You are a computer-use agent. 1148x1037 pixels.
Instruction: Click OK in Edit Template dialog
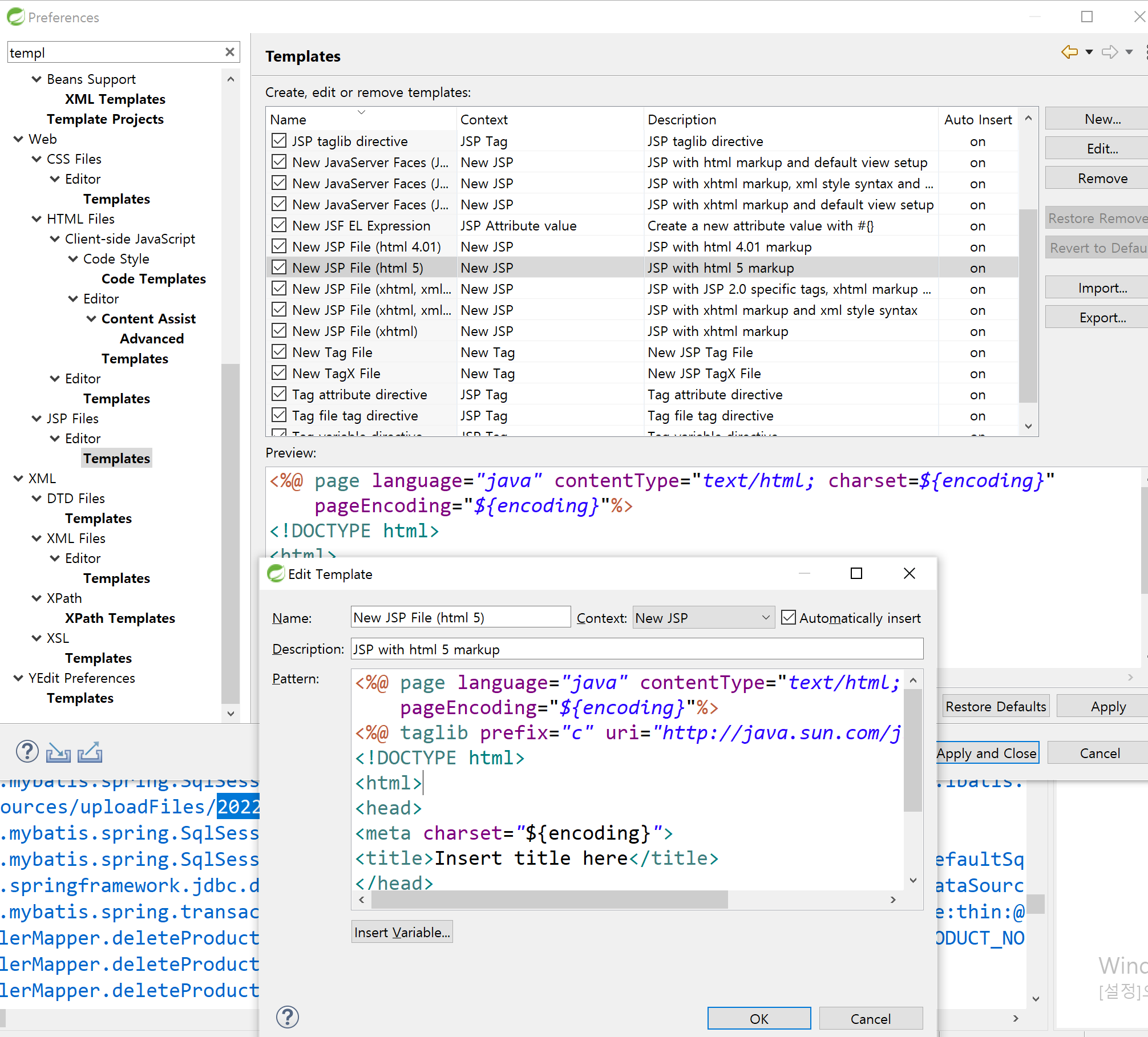point(758,1019)
